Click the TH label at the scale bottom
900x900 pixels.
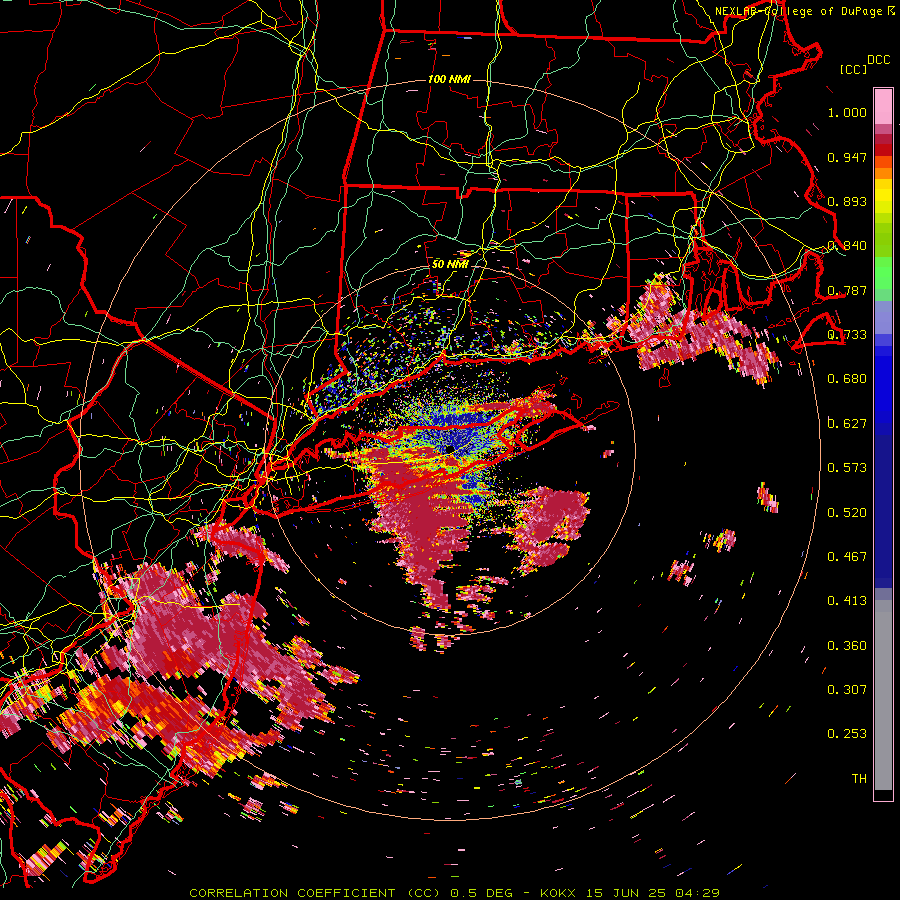[859, 779]
